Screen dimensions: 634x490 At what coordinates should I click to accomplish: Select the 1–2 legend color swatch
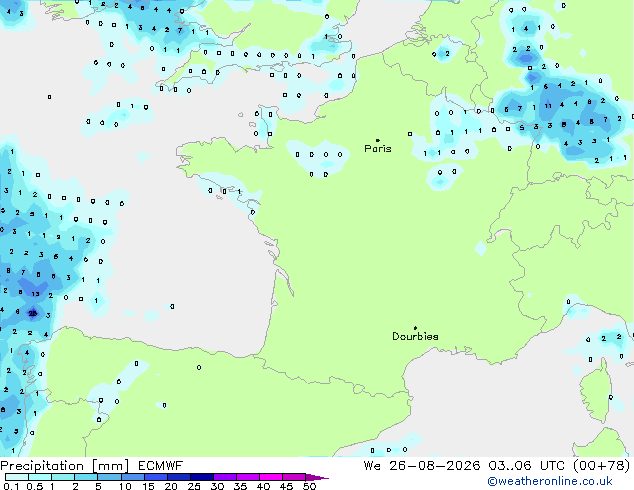[63, 477]
